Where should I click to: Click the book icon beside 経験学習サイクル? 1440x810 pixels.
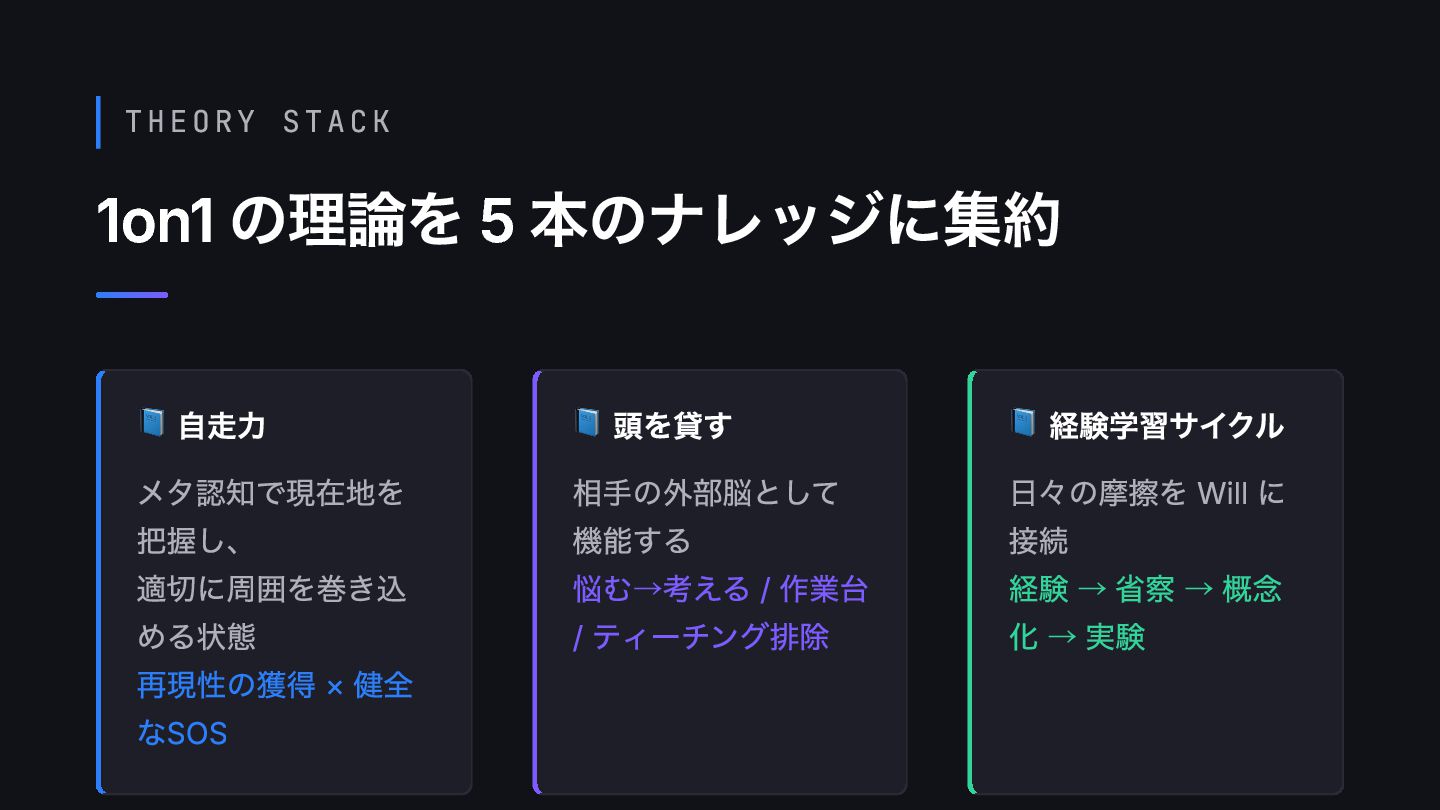pyautogui.click(x=1023, y=424)
